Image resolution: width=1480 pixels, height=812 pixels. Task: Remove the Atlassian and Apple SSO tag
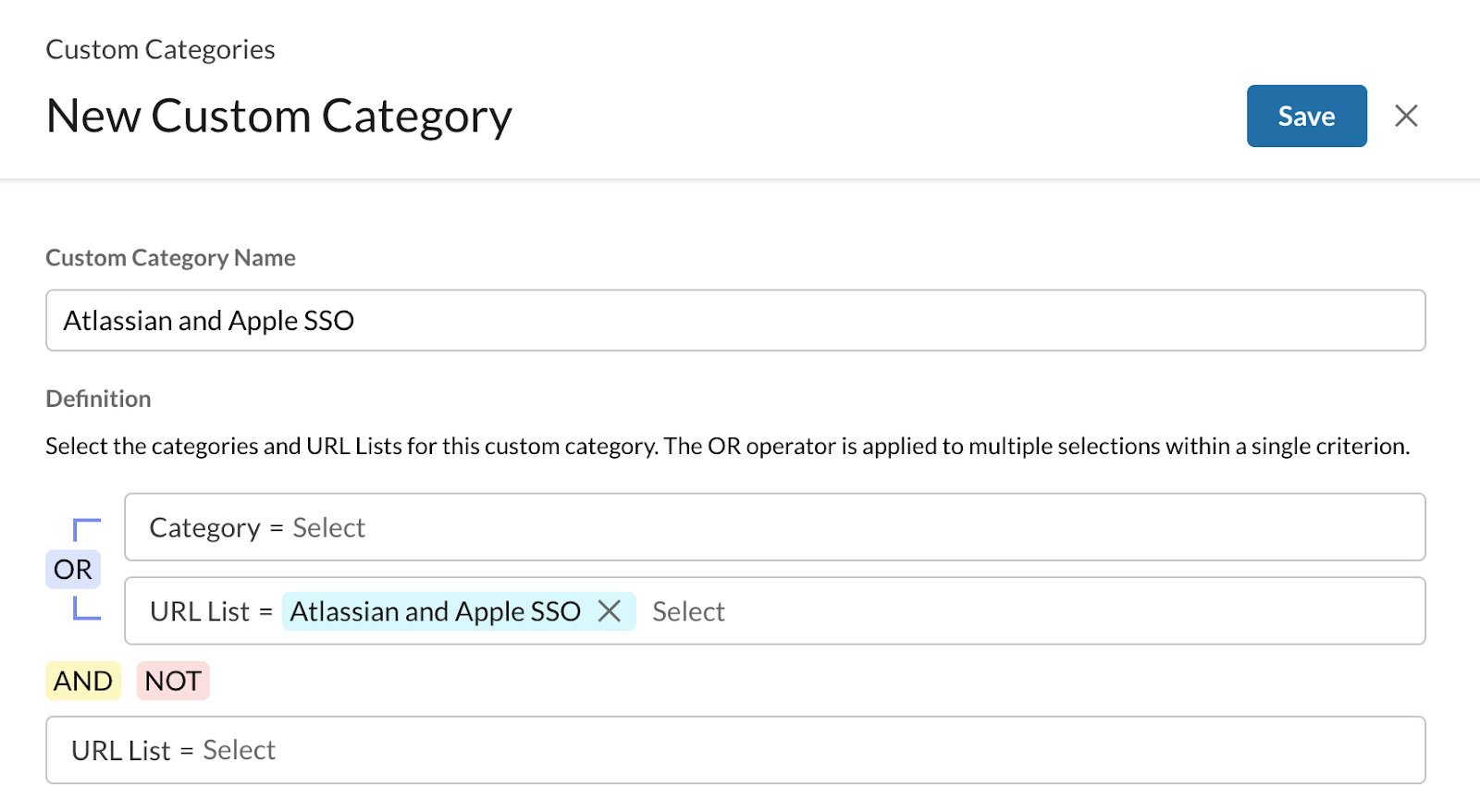coord(610,611)
